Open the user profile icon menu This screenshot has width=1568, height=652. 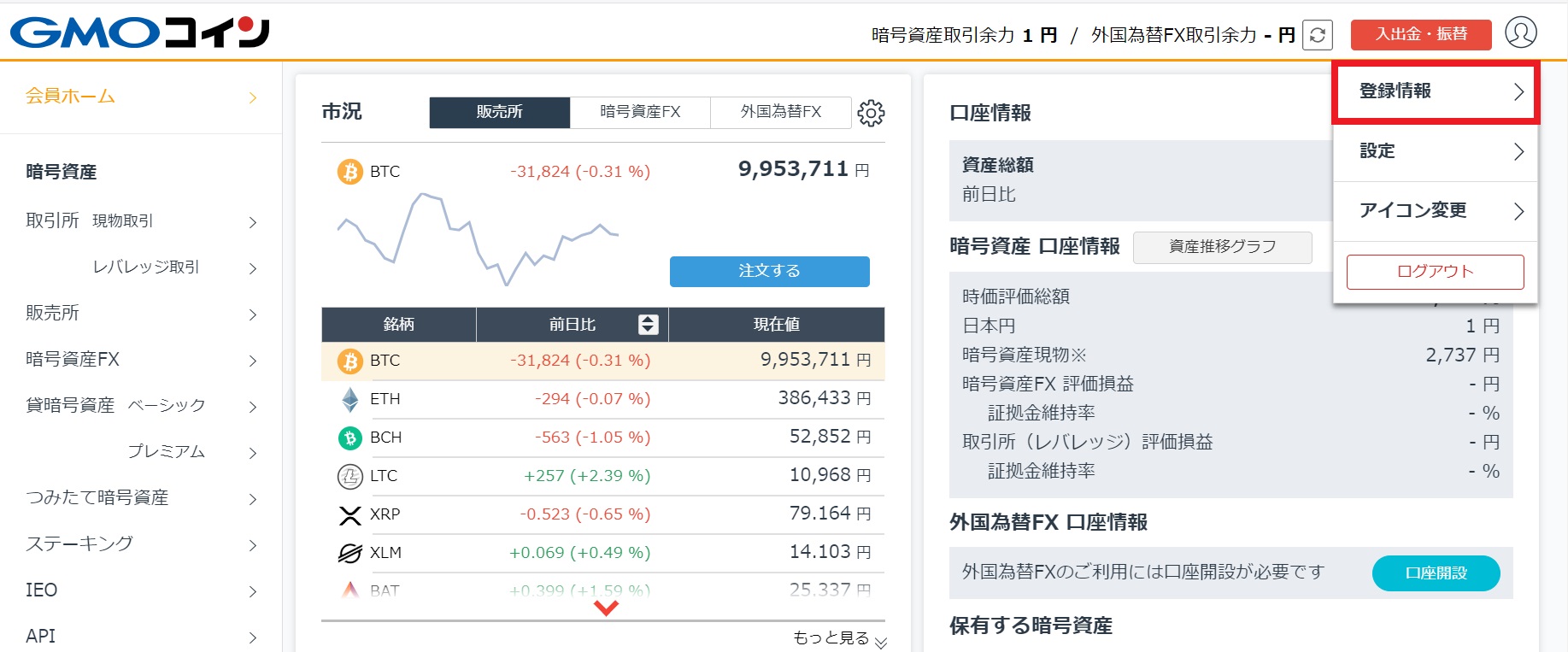point(1520,32)
